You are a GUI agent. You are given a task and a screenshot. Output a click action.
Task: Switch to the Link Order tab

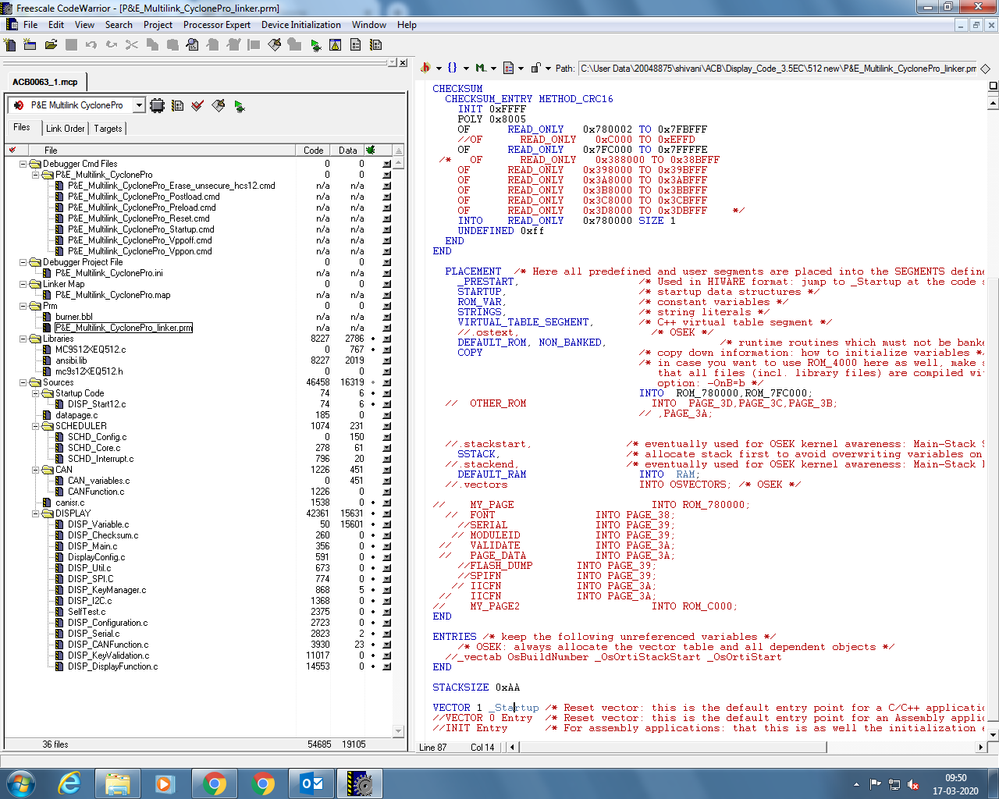coord(65,128)
